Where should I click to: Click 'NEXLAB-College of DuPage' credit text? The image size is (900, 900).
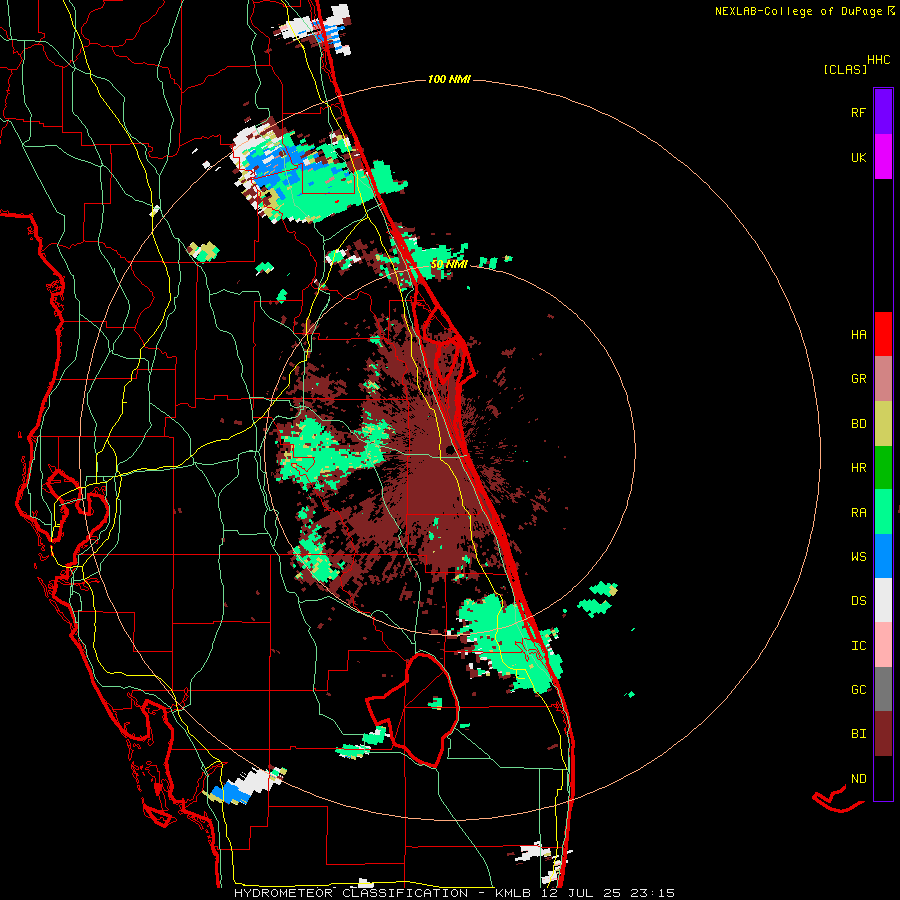click(798, 11)
